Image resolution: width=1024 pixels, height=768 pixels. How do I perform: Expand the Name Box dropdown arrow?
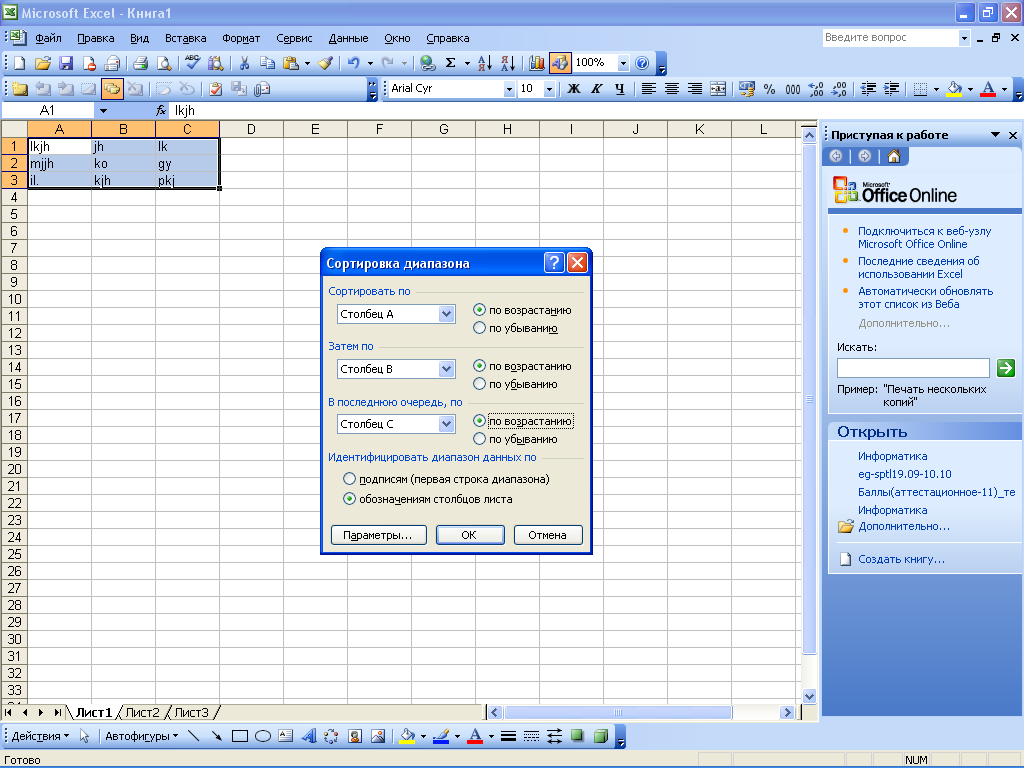(x=103, y=110)
